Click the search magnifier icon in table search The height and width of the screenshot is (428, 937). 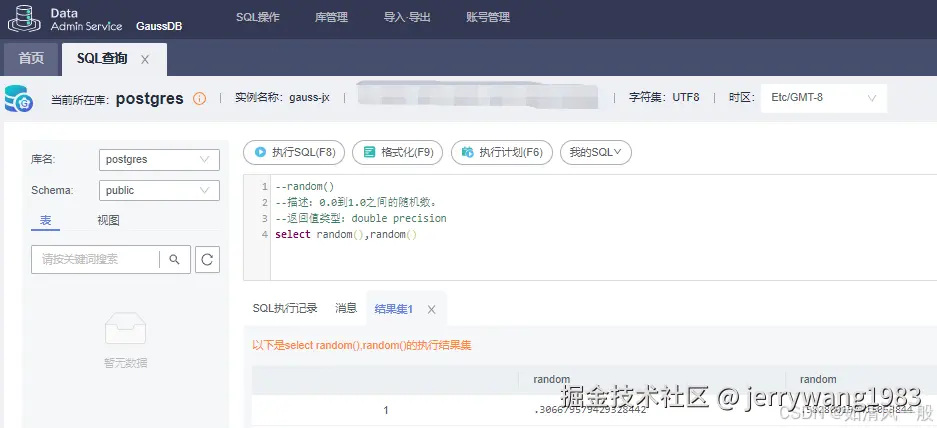174,259
